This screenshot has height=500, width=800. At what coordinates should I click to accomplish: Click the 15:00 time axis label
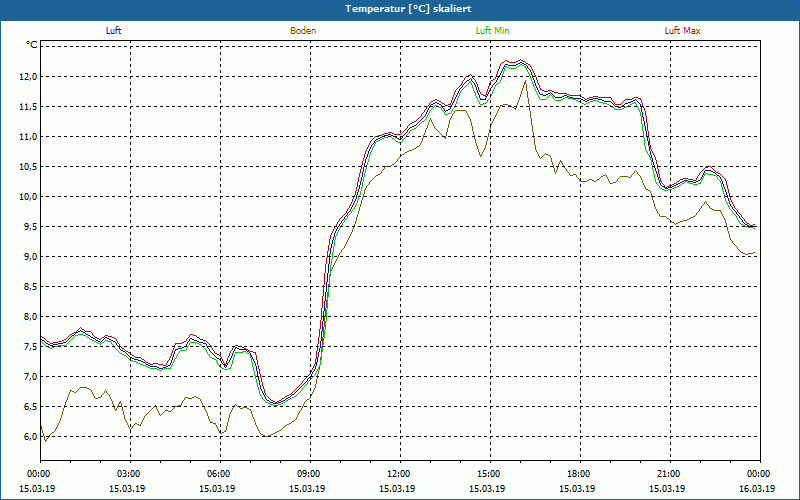pyautogui.click(x=489, y=474)
